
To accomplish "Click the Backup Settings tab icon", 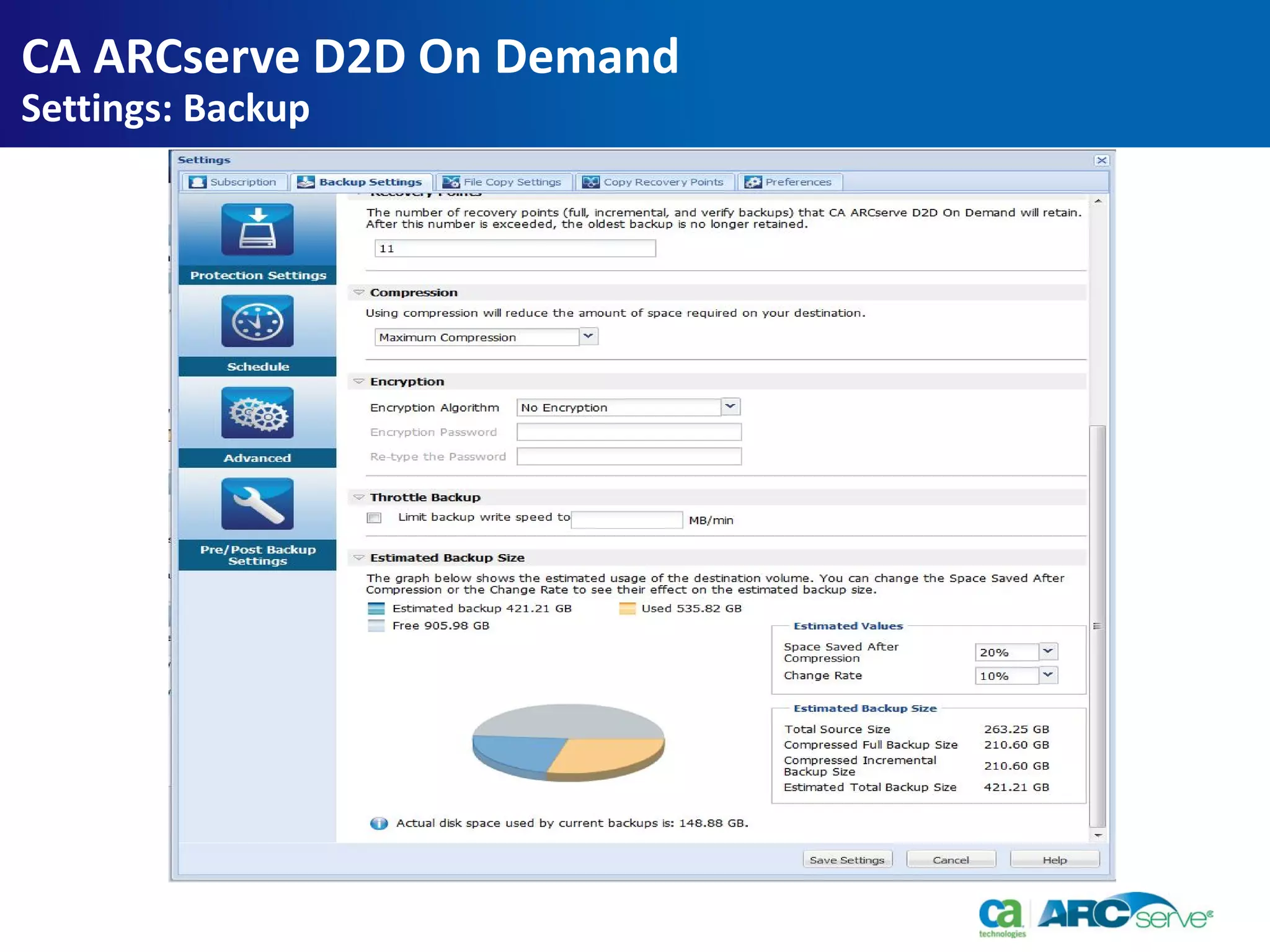I will pos(306,182).
